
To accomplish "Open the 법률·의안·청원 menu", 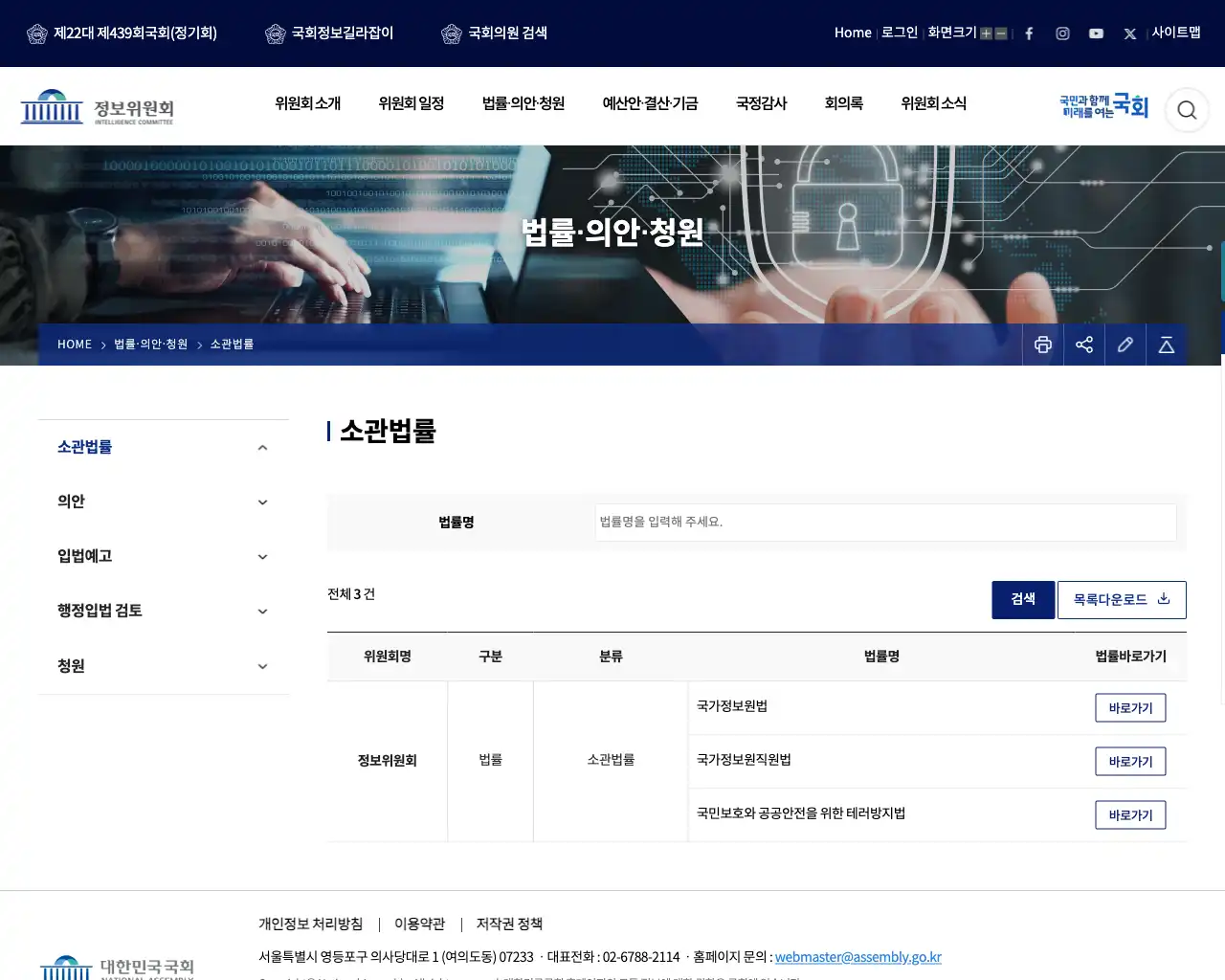I will click(523, 103).
